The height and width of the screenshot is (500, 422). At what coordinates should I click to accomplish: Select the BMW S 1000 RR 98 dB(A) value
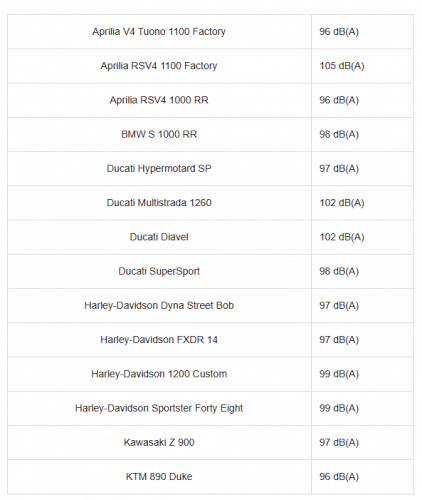(x=339, y=134)
